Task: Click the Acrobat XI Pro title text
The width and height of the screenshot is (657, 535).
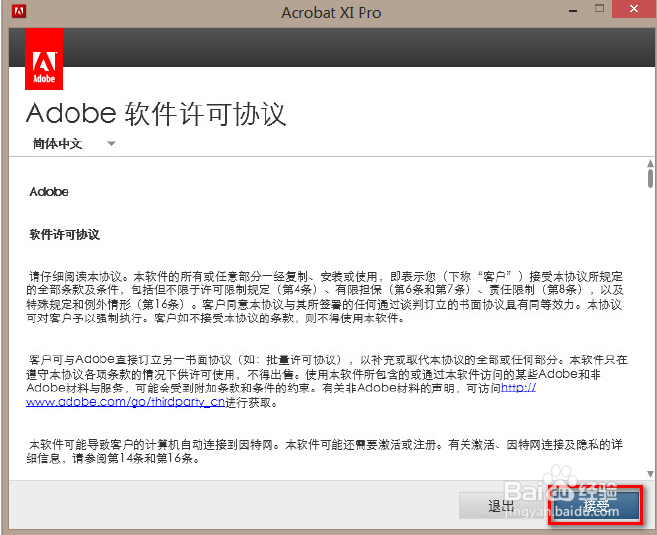Action: coord(331,13)
